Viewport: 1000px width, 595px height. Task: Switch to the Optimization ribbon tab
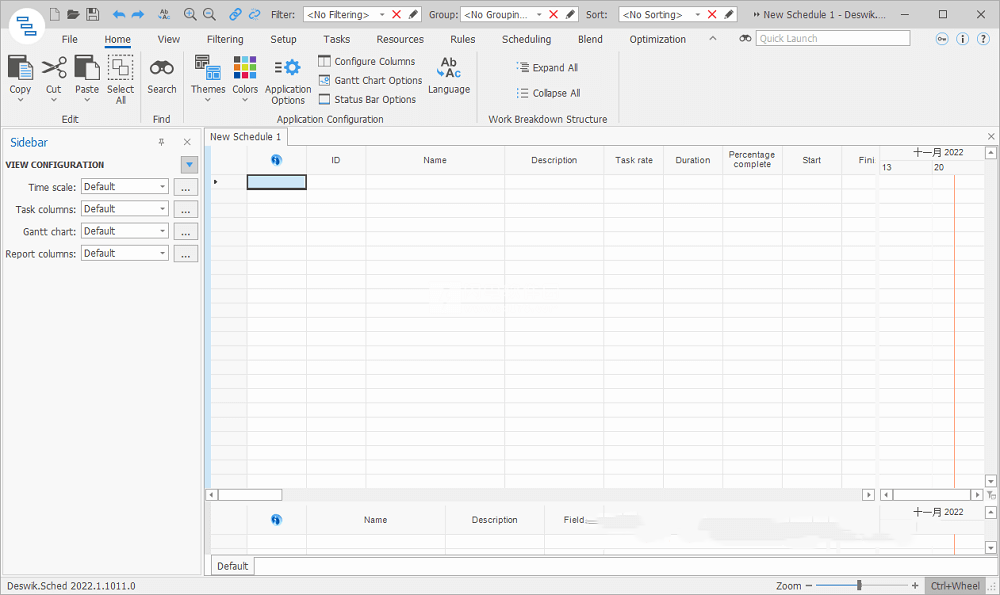tap(658, 39)
